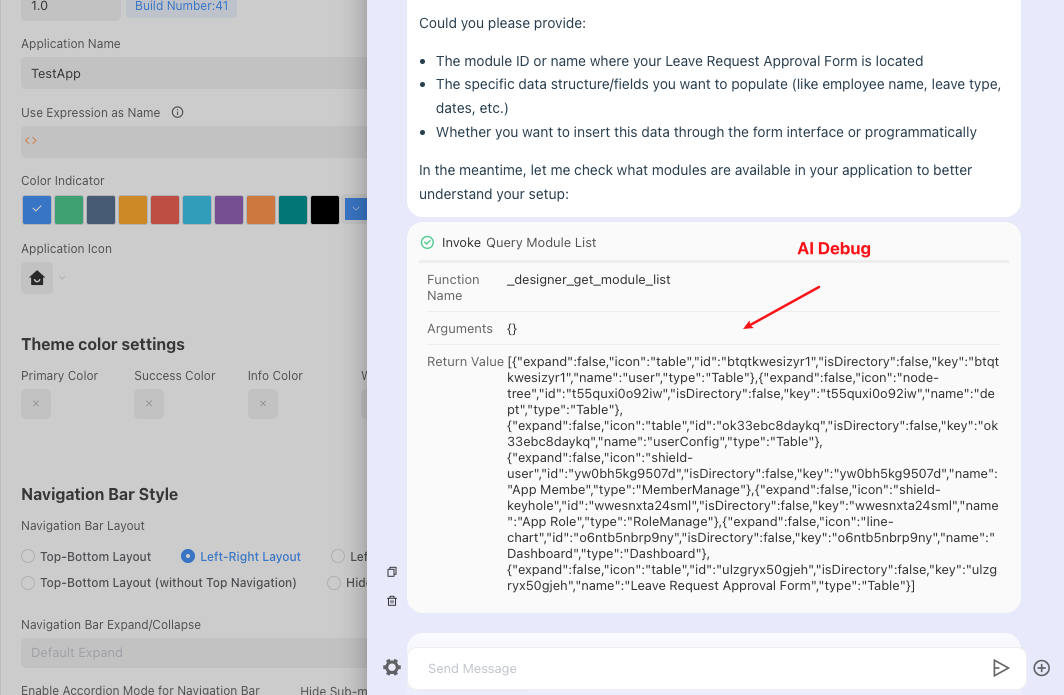The width and height of the screenshot is (1064, 695).
Task: Click the Build Number:41 badge
Action: tap(181, 6)
